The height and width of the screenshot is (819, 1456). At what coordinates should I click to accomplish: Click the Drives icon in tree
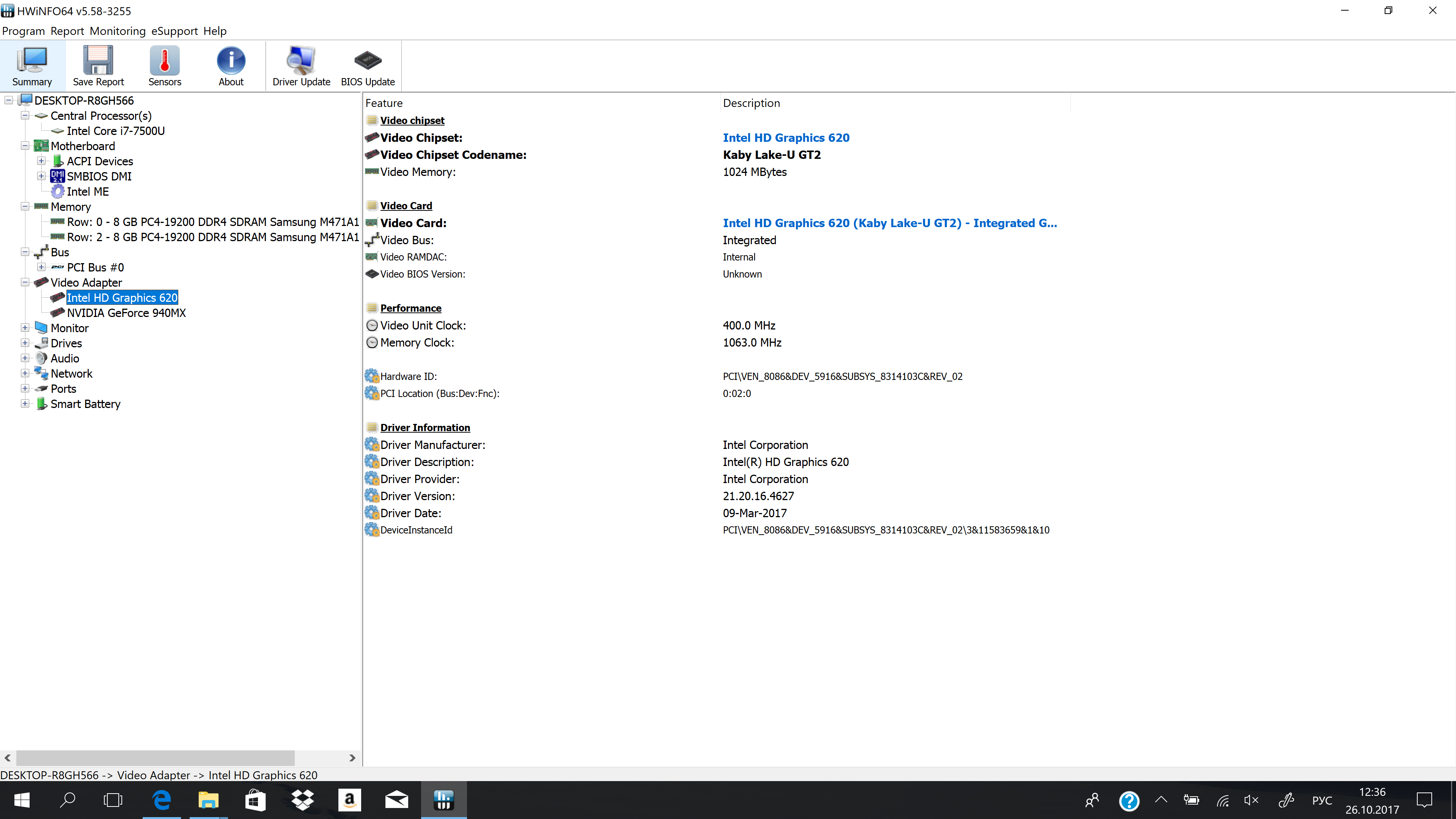tap(41, 344)
